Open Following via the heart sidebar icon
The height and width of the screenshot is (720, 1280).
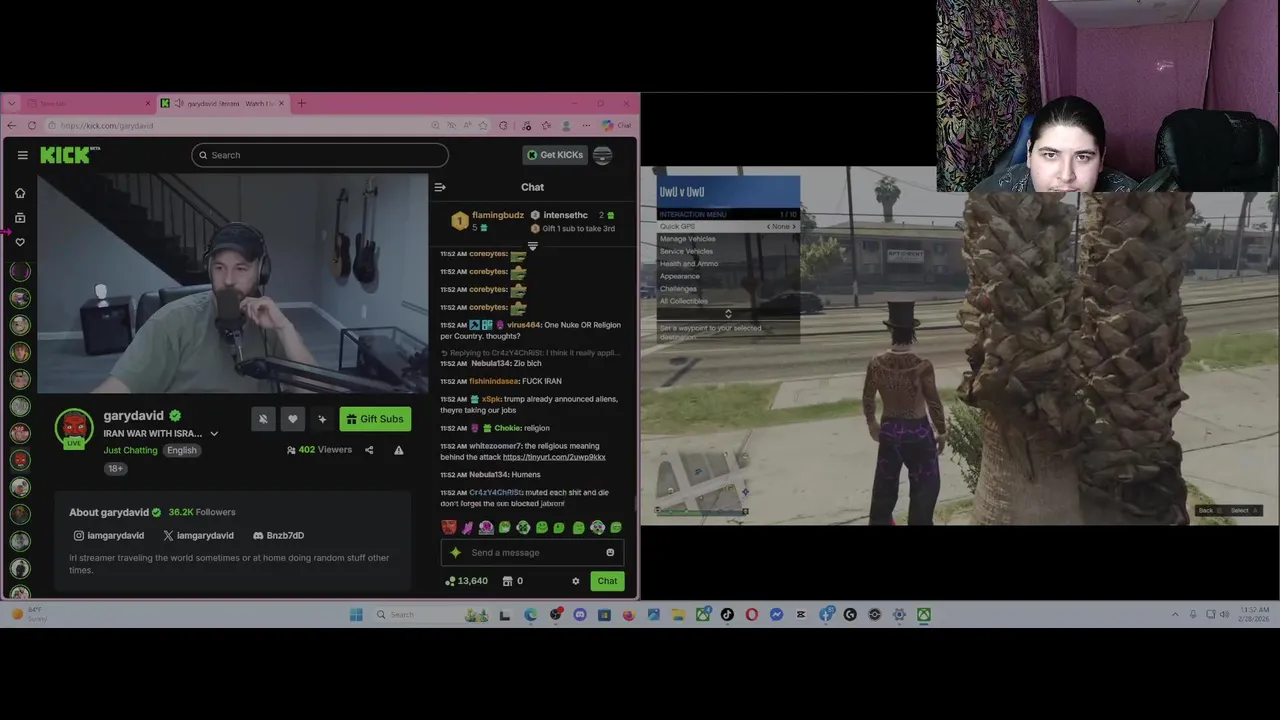click(20, 242)
